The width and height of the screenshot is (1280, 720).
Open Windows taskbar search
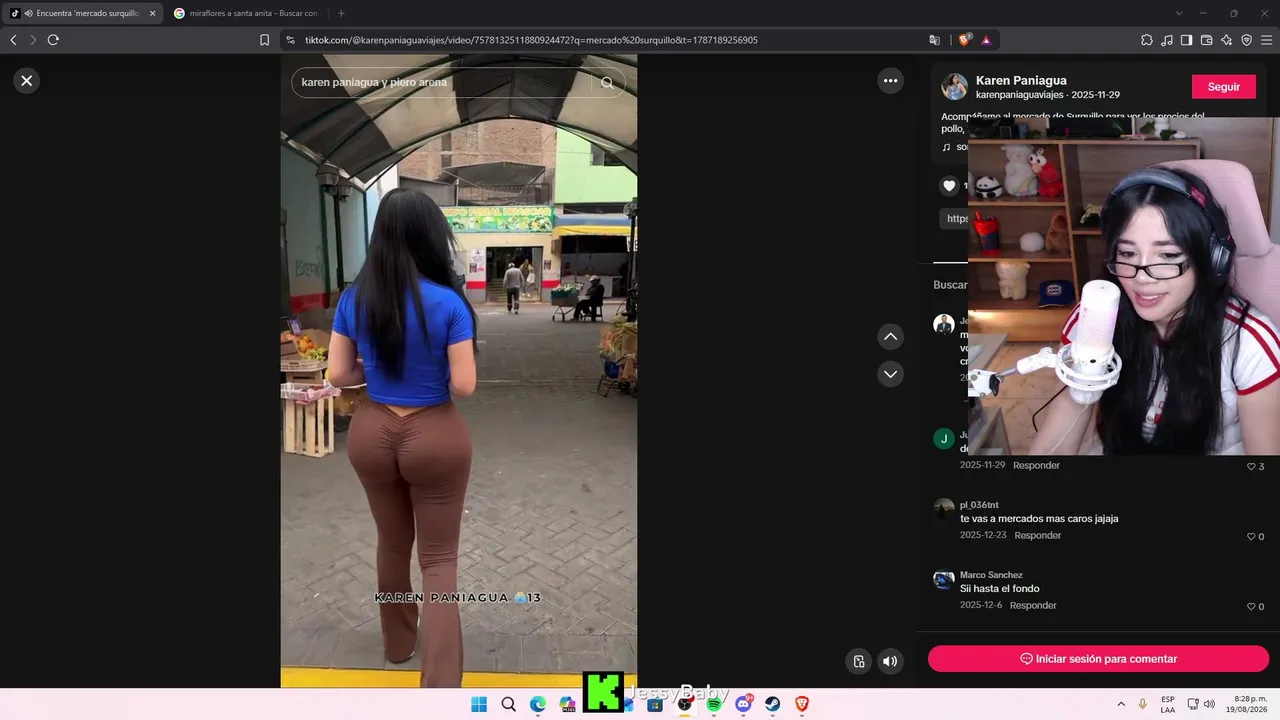point(508,704)
